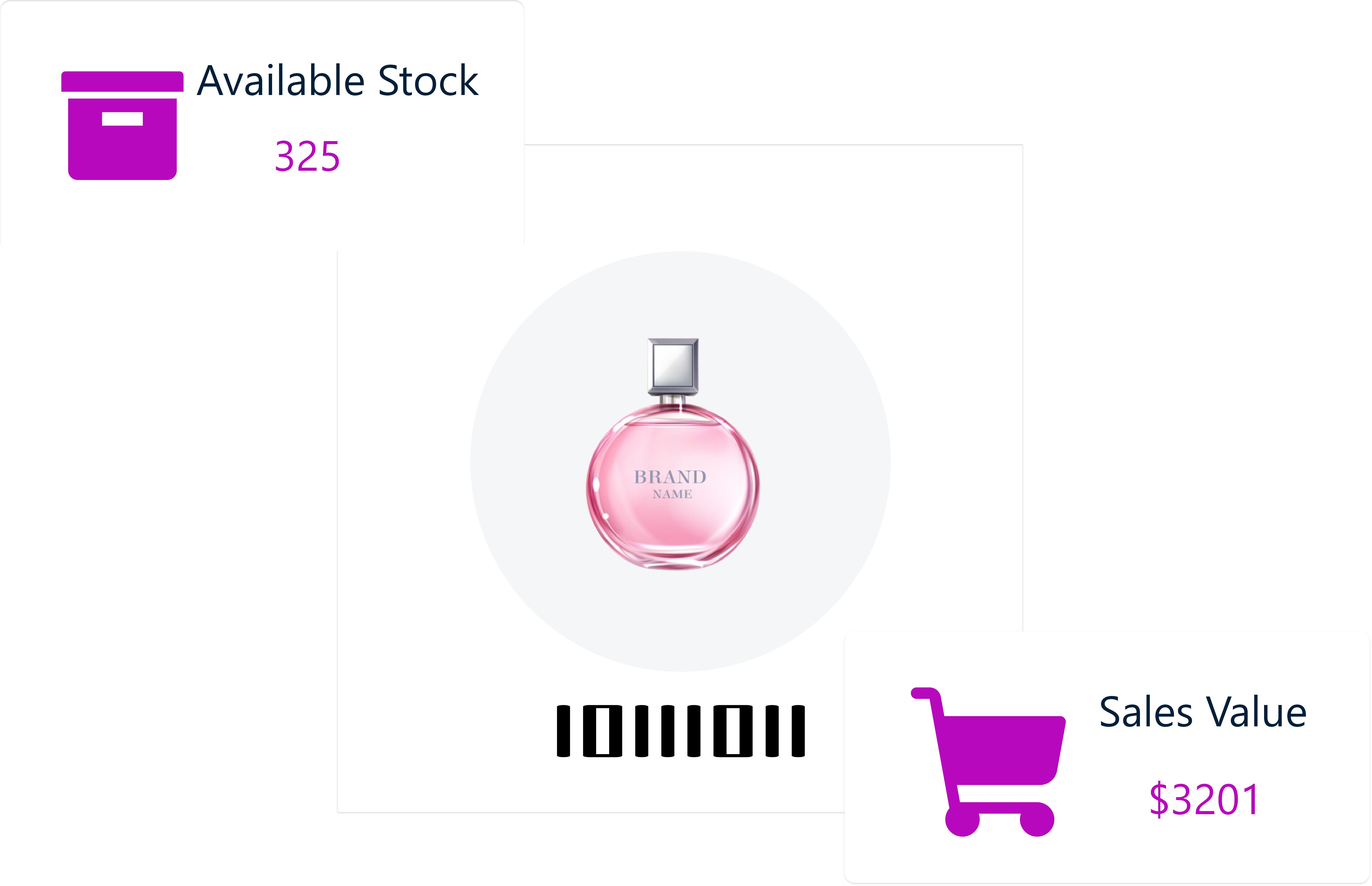Click the barcode below the perfume
The image size is (1372, 886).
(681, 731)
